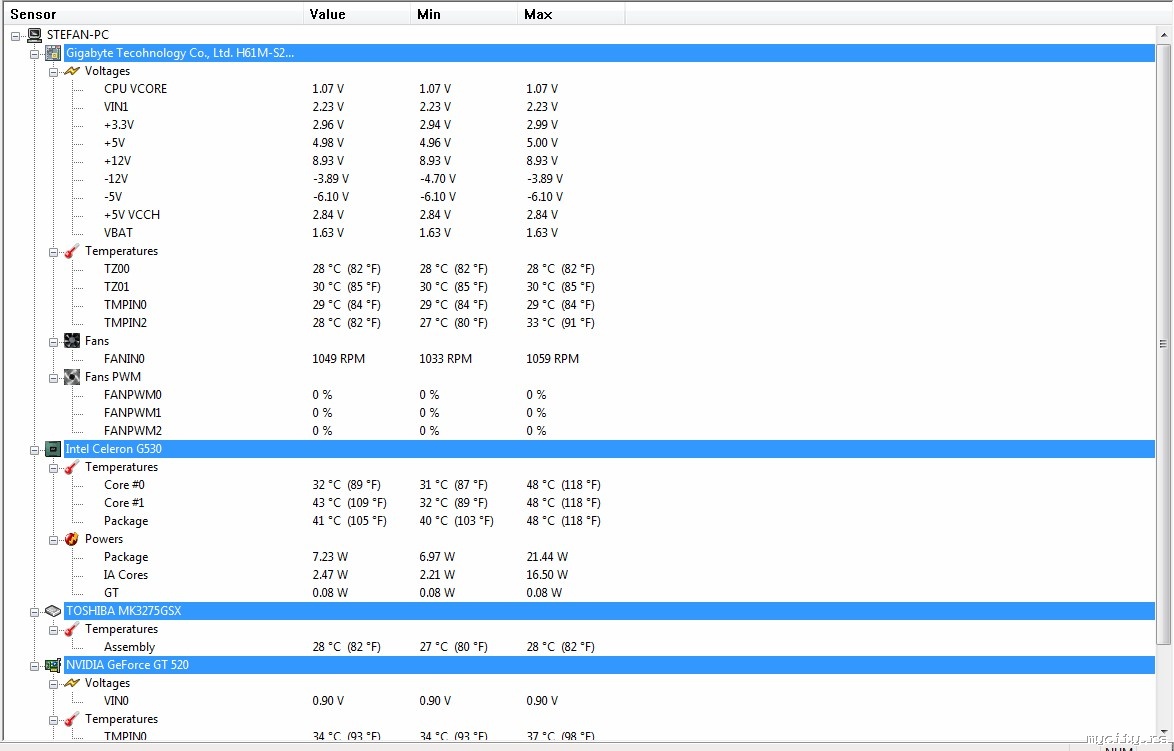
Task: Click the -4.70 V minimum value
Action: [x=438, y=179]
